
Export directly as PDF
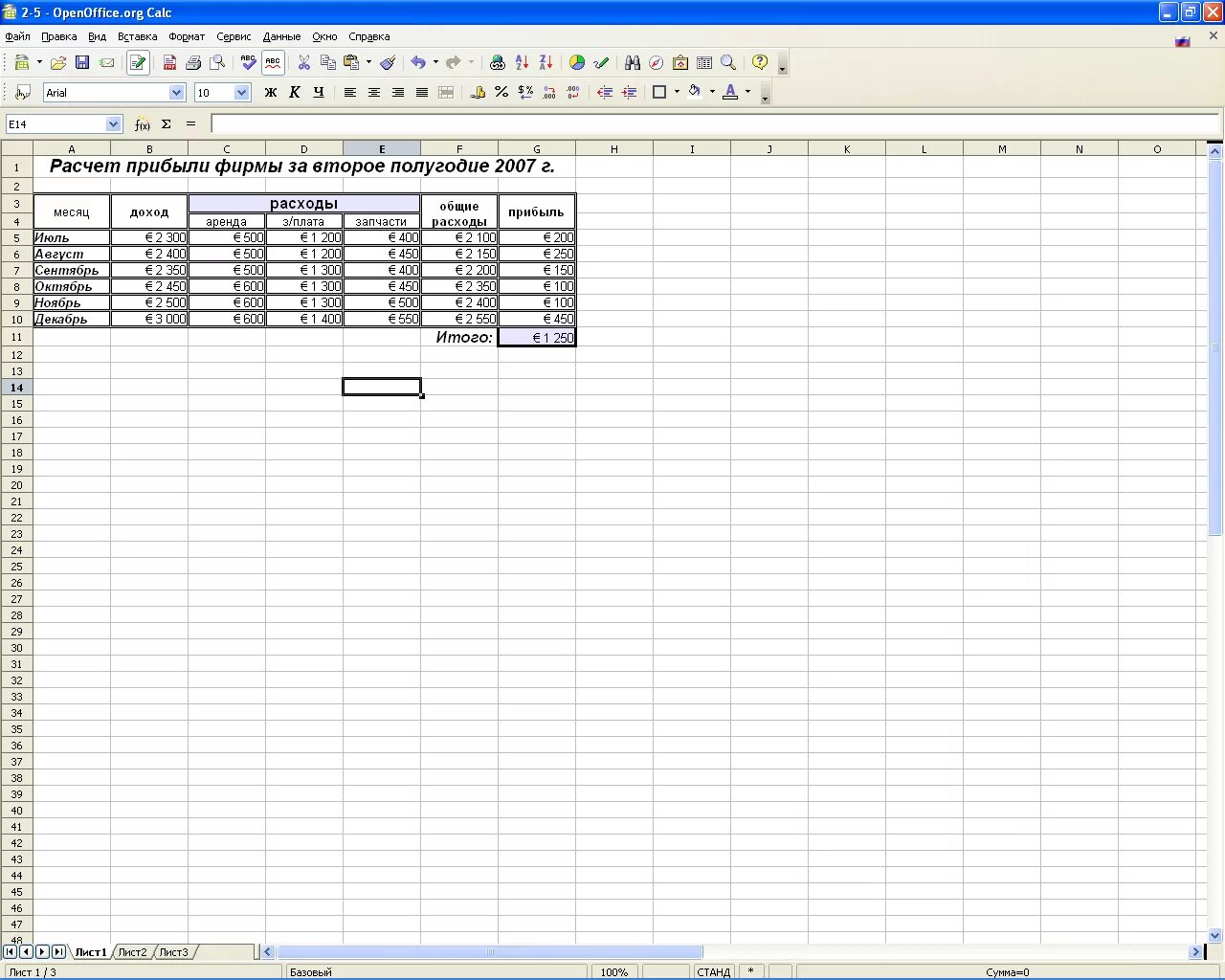[169, 62]
